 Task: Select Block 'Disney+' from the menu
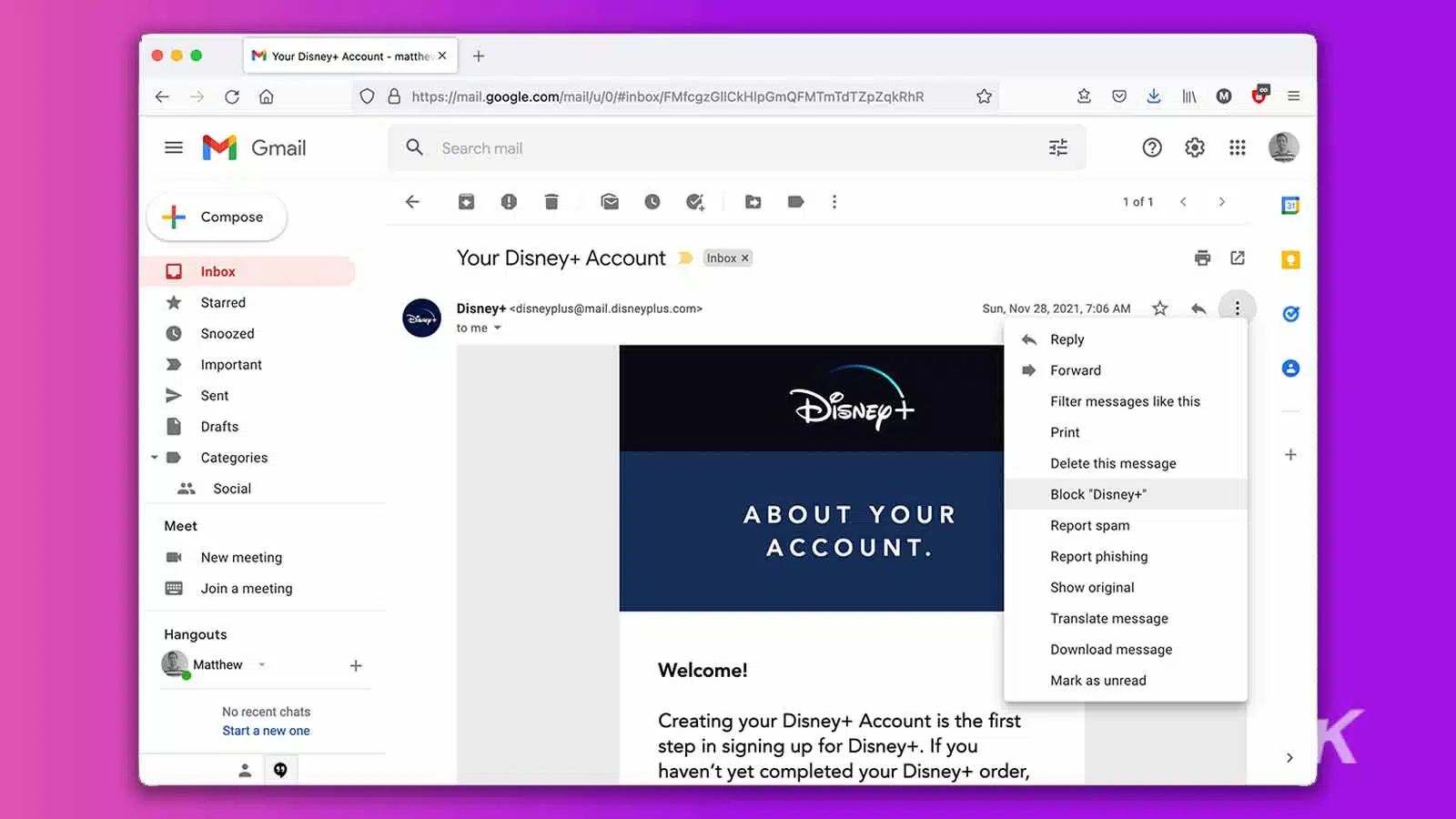1097,494
